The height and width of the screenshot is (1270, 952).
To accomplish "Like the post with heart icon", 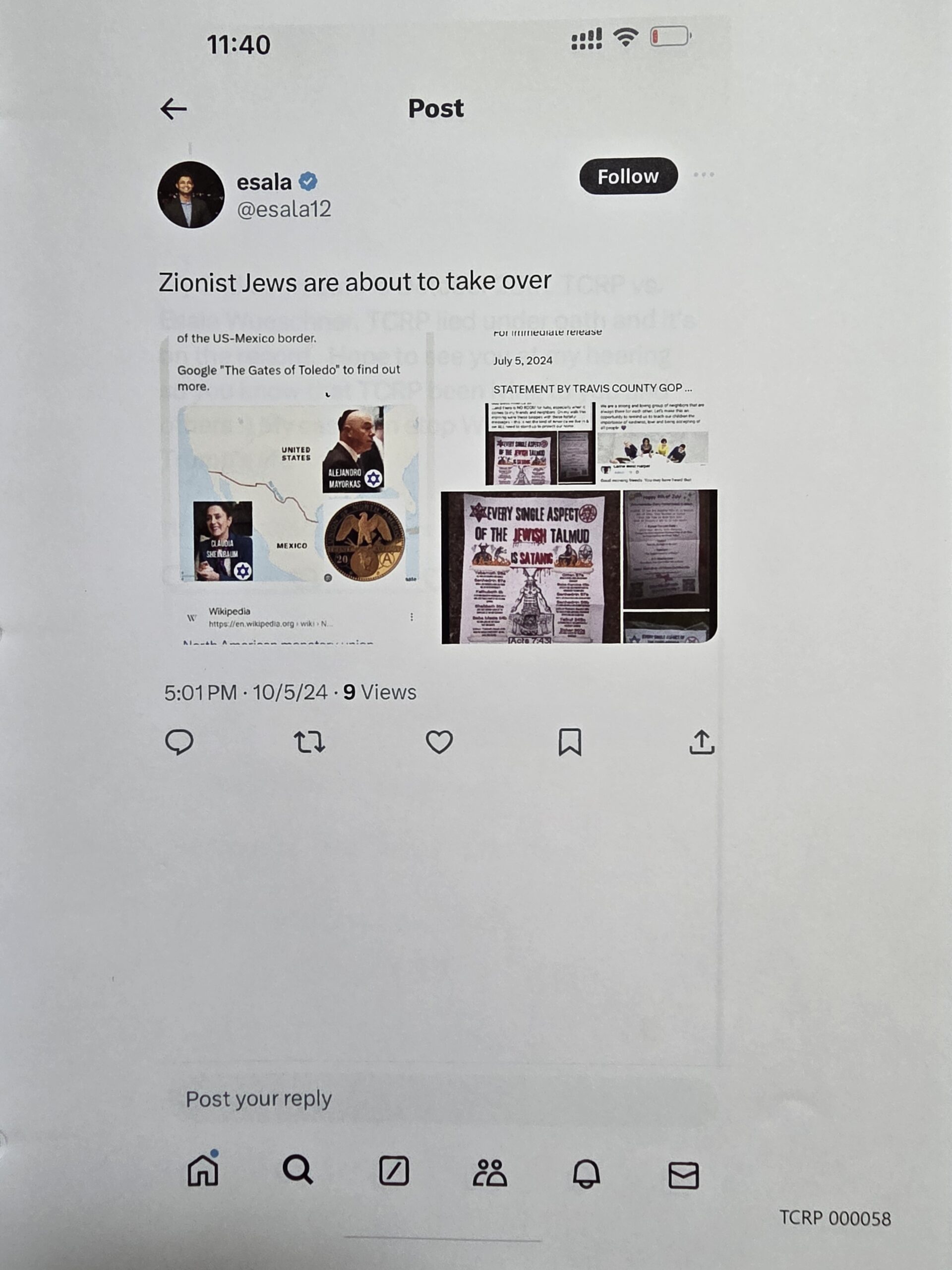I will click(439, 742).
